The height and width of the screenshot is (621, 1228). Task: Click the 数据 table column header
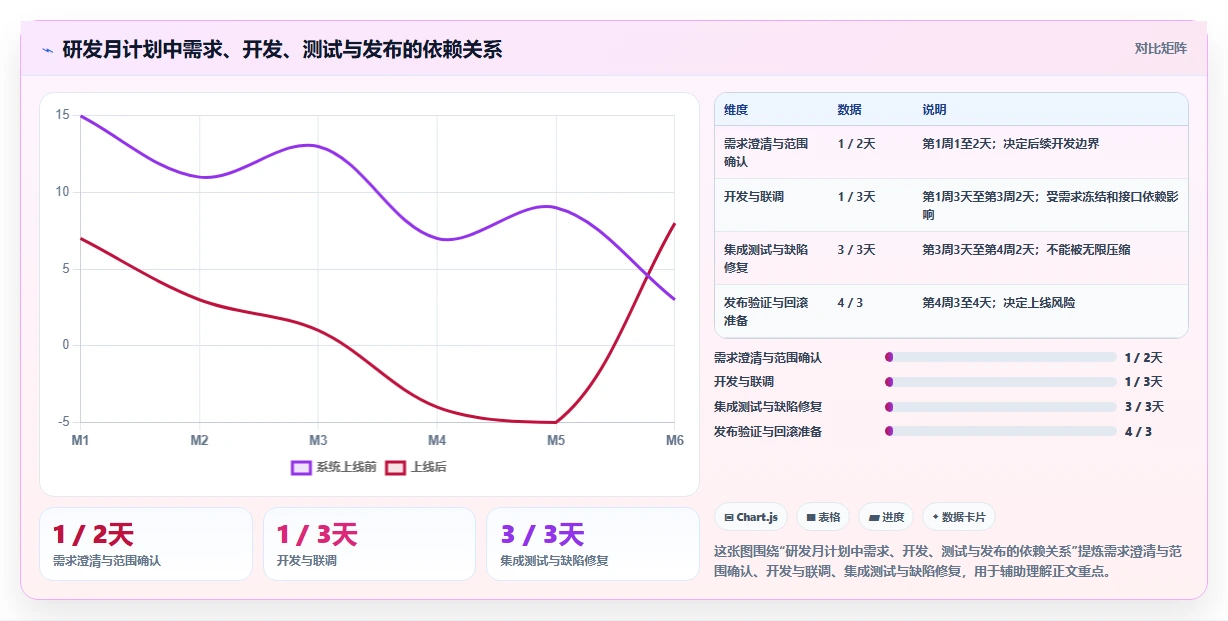point(849,110)
